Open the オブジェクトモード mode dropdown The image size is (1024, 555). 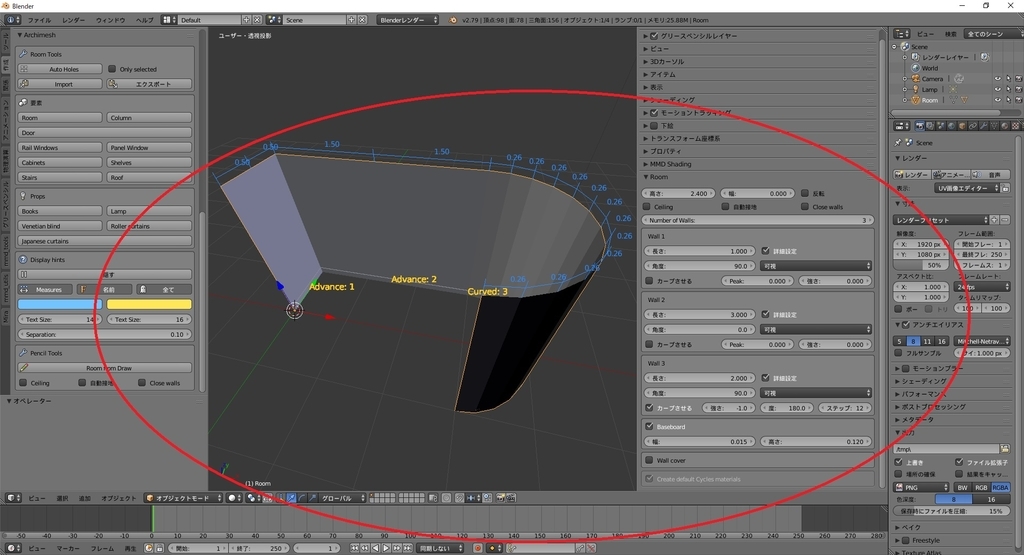[x=184, y=498]
